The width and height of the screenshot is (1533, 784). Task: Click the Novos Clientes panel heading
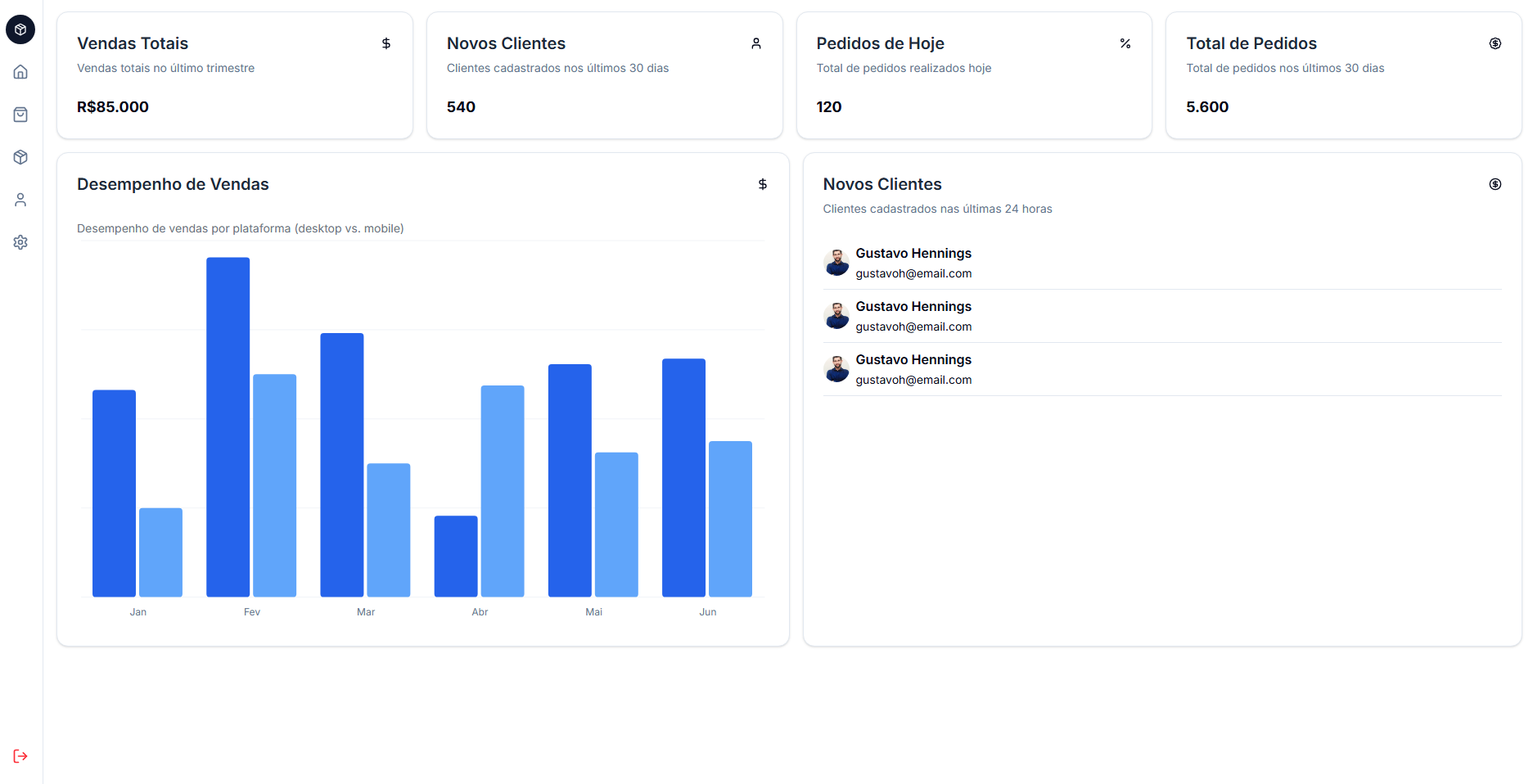point(882,184)
